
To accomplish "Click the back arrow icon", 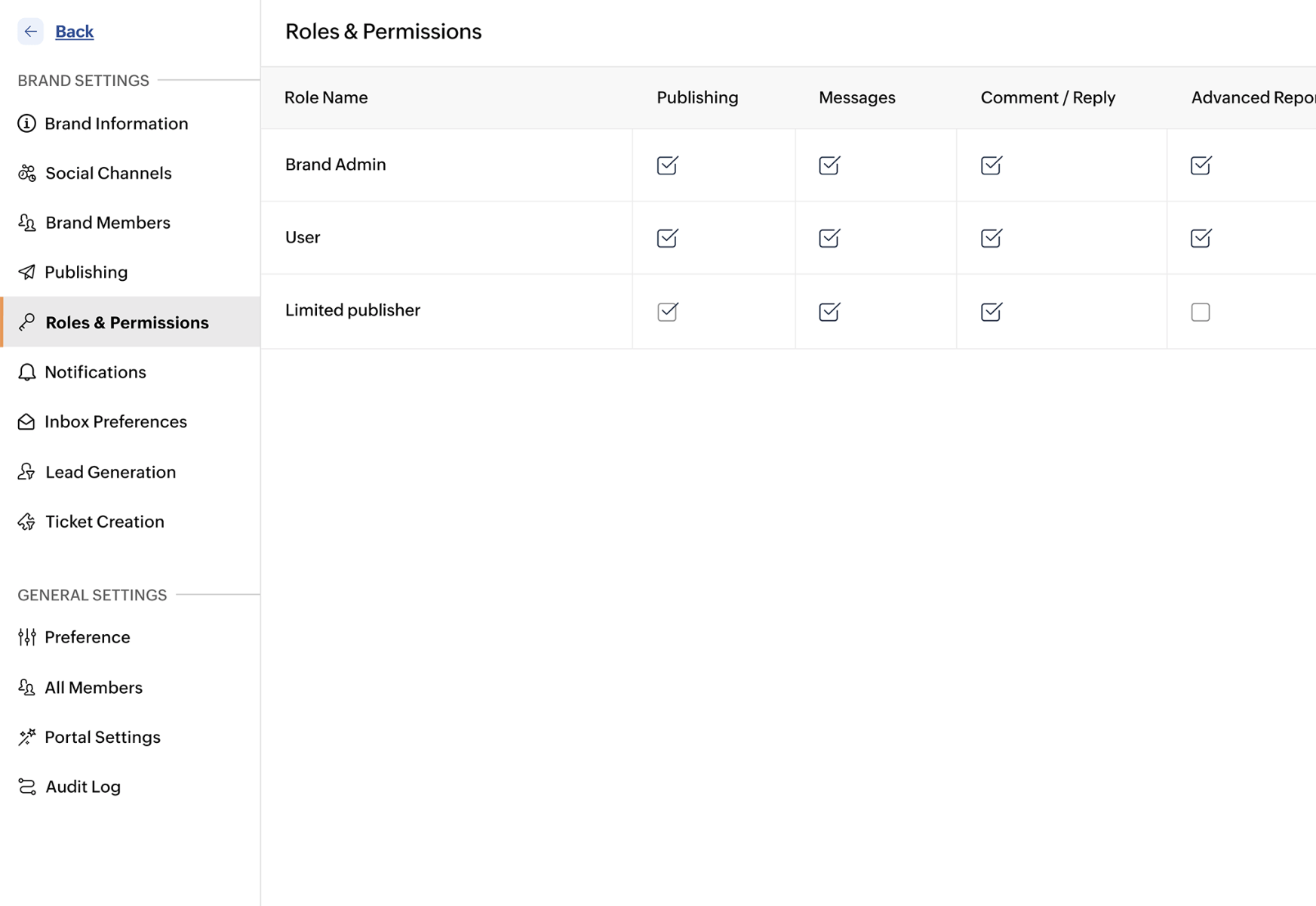I will tap(30, 32).
